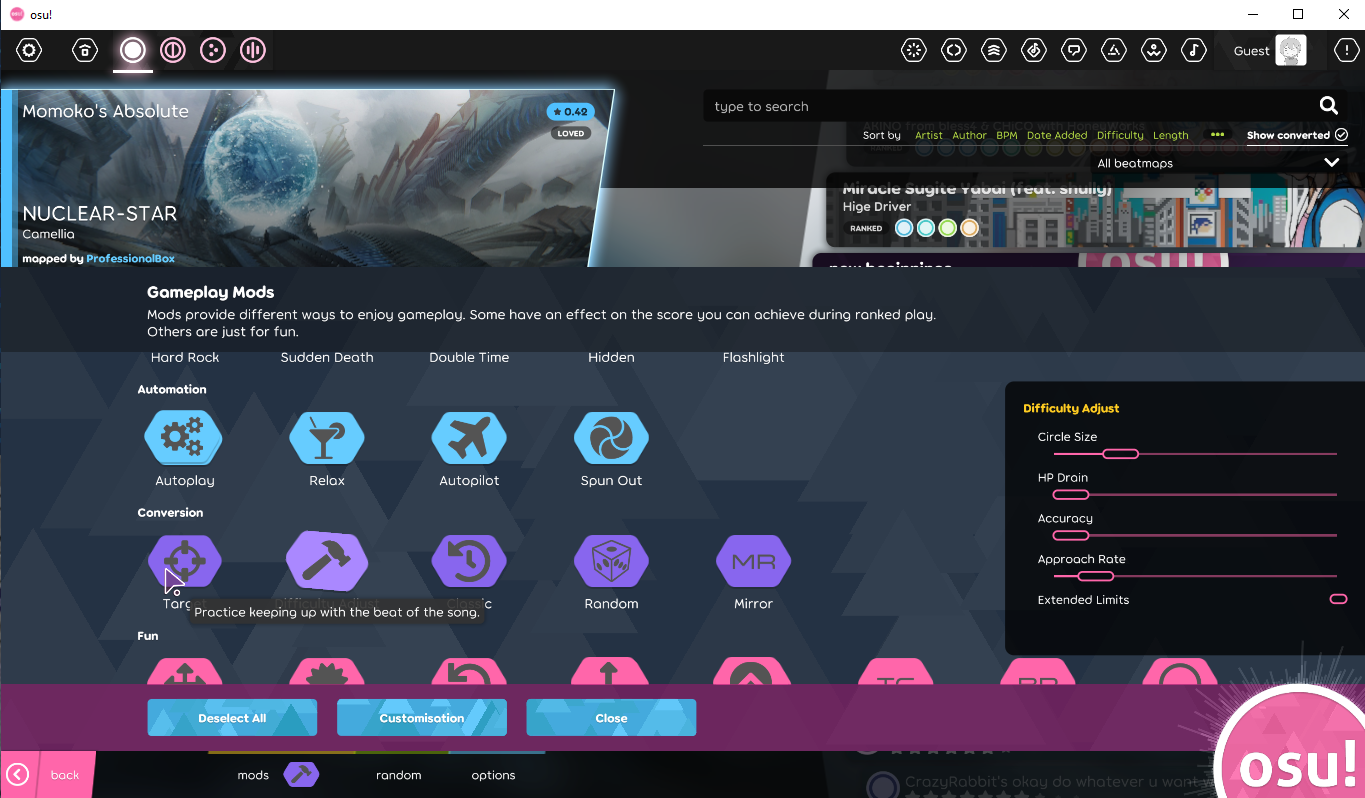The image size is (1365, 798).
Task: Enable the Spun Out mod
Action: tap(610, 437)
